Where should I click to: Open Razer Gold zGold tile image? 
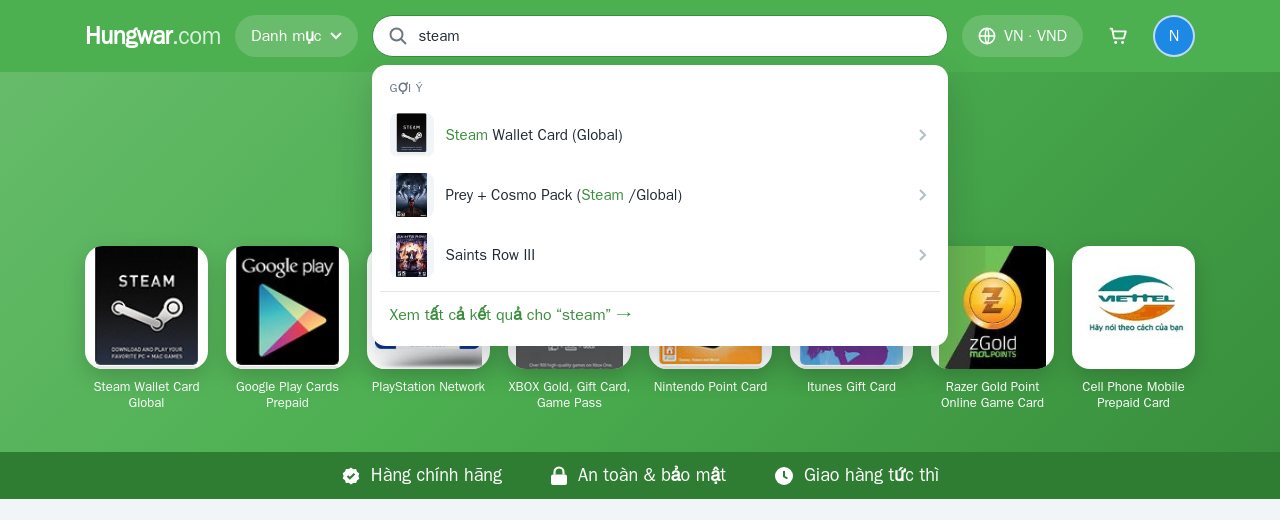[x=992, y=307]
